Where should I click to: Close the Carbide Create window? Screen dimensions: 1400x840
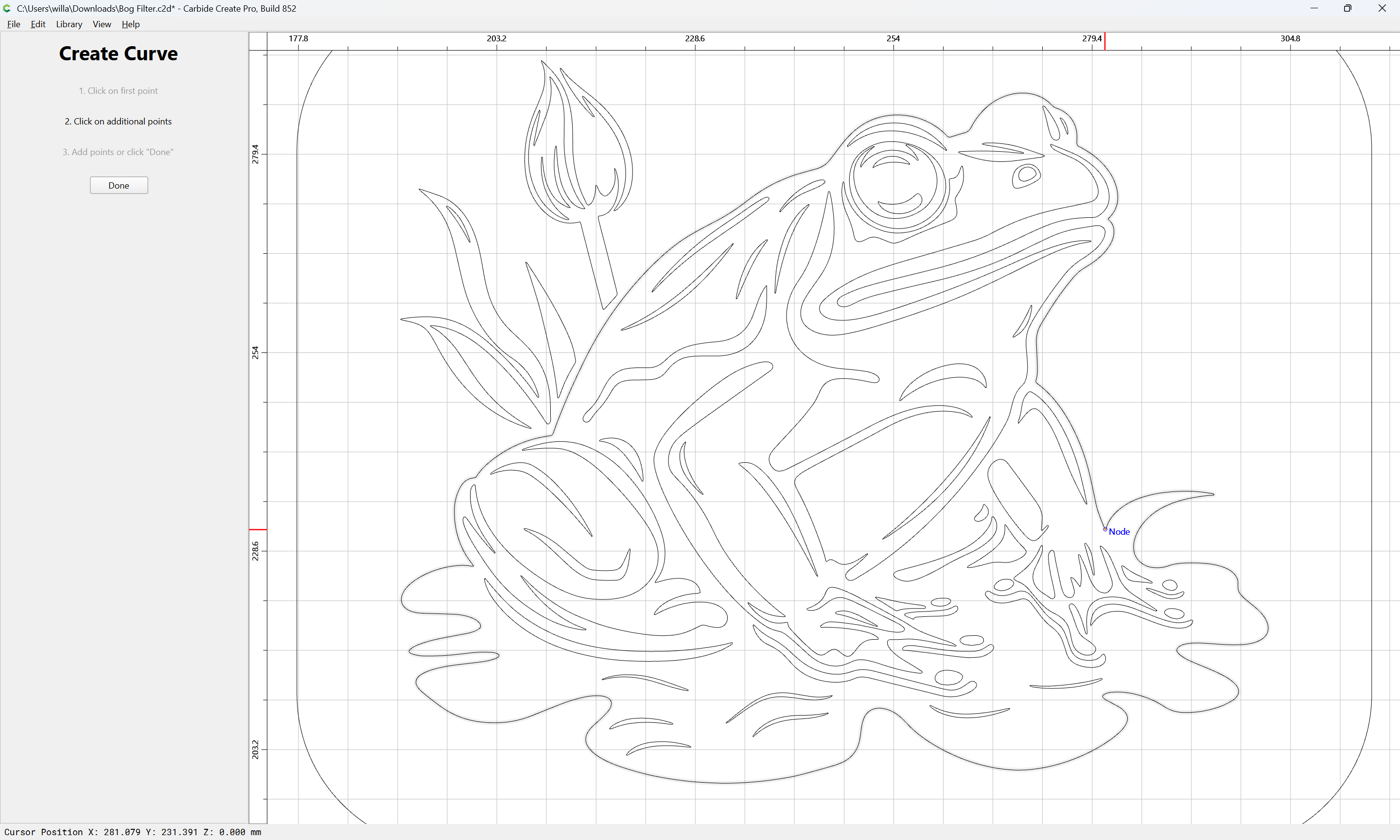tap(1382, 8)
